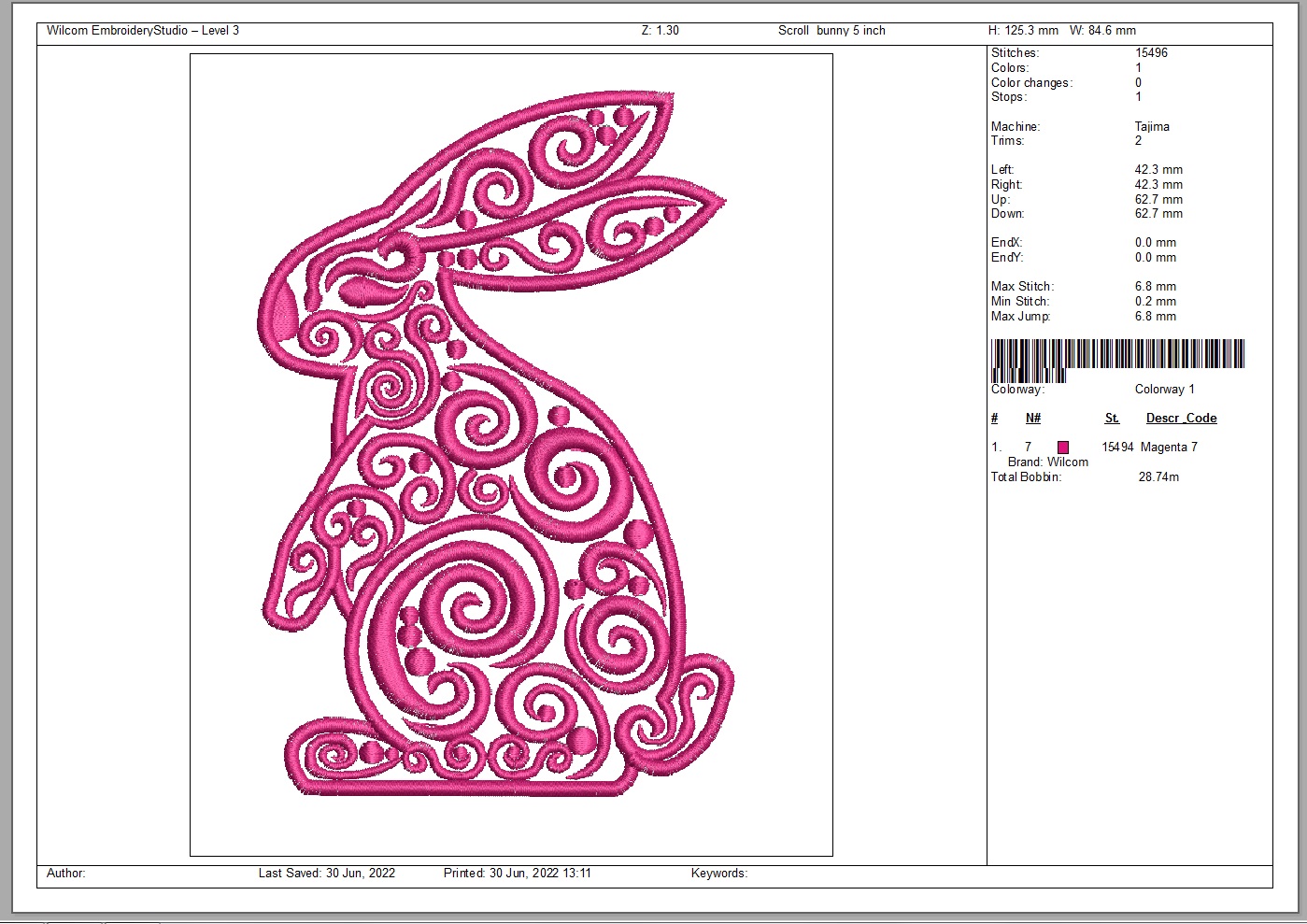Click the Magenta 7 color swatch
1307x924 pixels.
tap(1062, 448)
